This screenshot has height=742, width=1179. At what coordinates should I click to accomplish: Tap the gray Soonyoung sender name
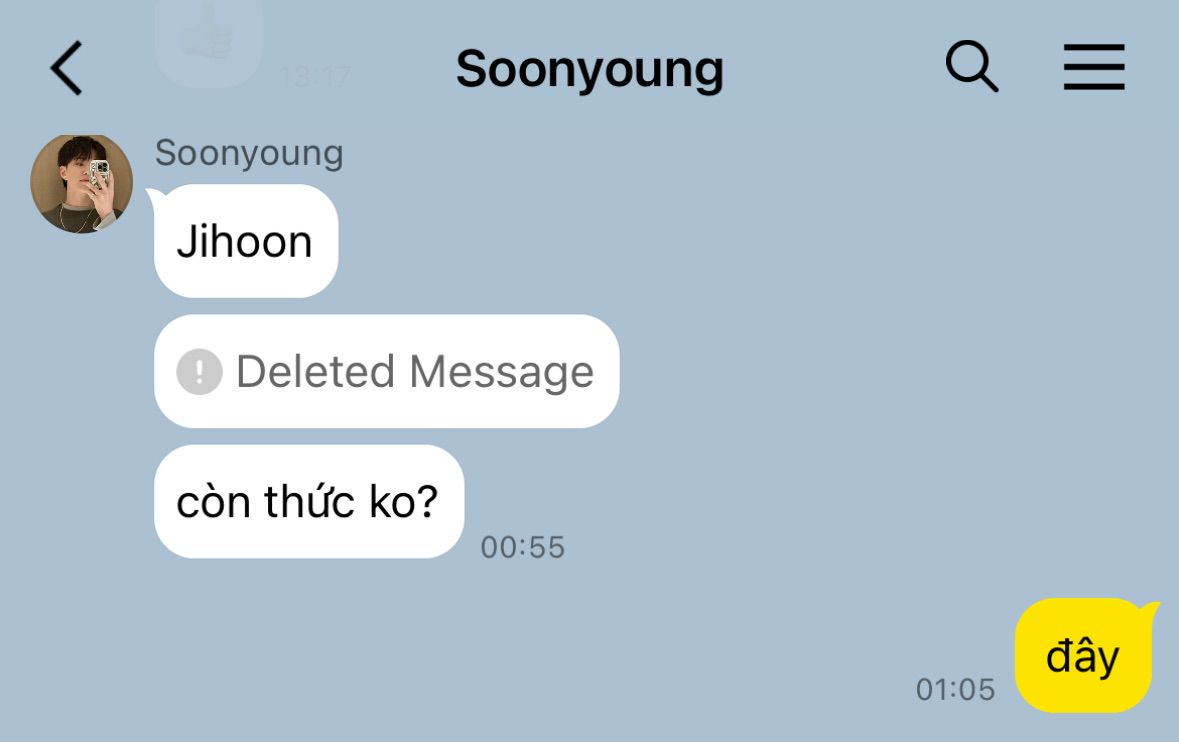pos(250,153)
